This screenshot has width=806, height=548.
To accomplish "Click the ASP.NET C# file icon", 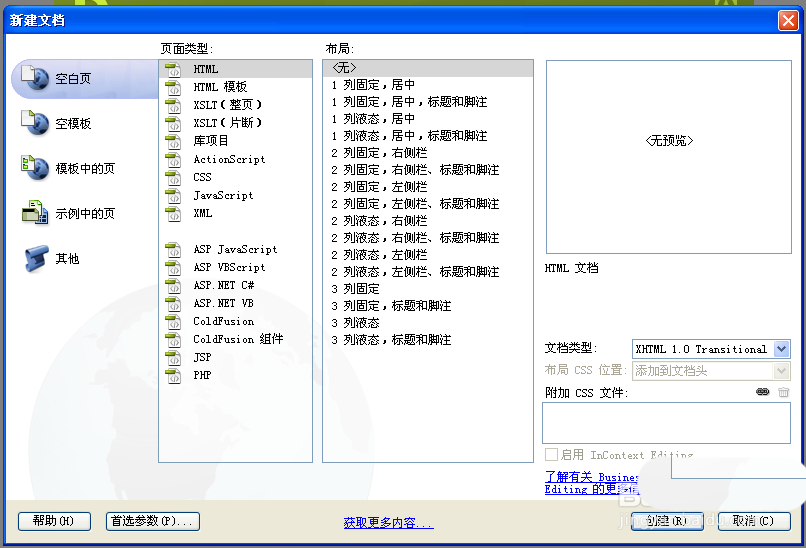I will coord(173,286).
